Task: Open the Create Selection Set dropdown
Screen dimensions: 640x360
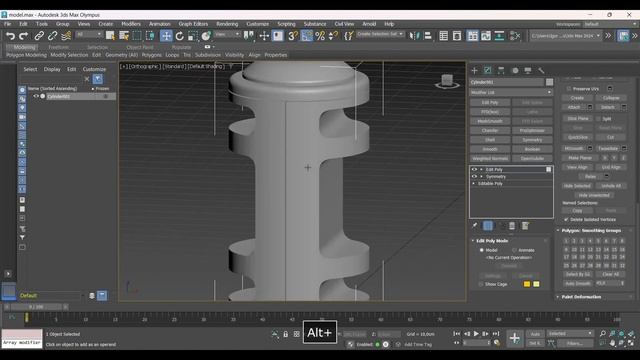Action: click(x=380, y=34)
